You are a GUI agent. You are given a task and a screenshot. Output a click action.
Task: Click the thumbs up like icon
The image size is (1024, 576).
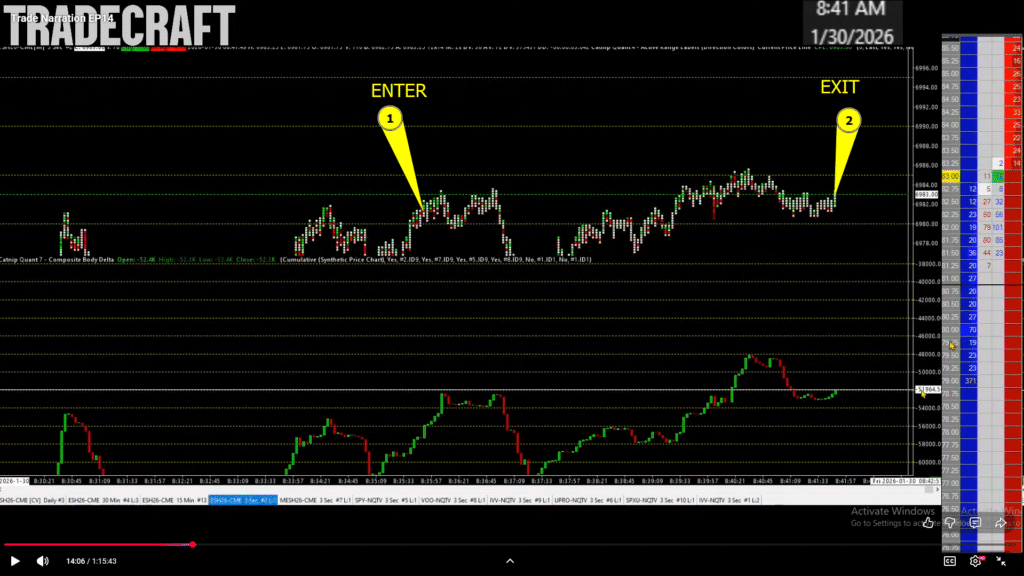[x=927, y=521]
